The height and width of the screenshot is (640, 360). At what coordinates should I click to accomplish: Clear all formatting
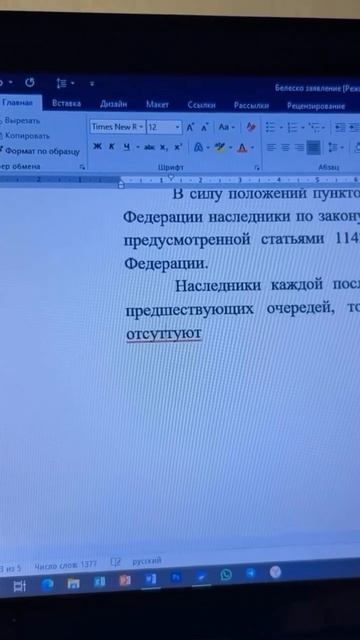pyautogui.click(x=251, y=127)
